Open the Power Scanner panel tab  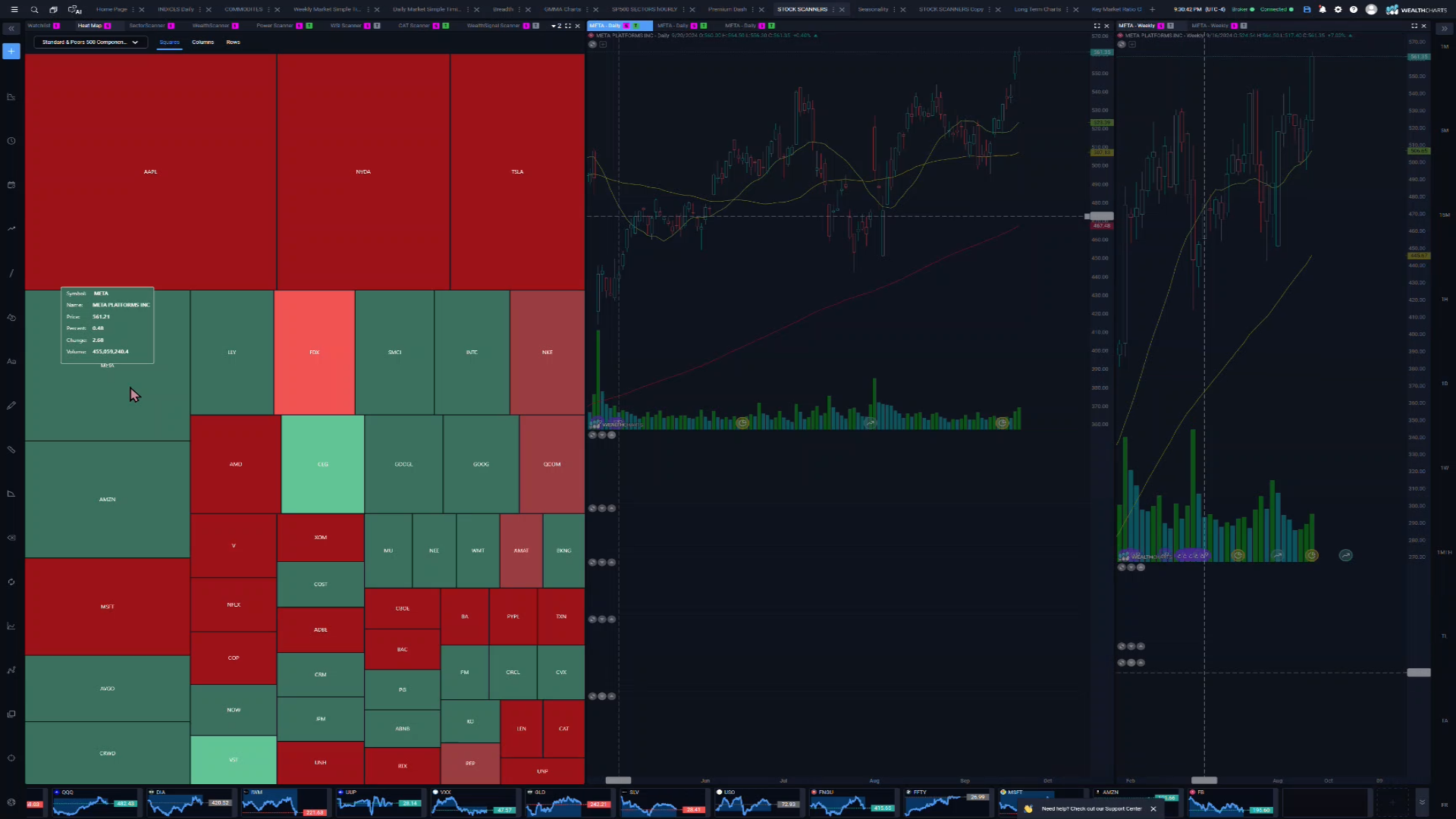coord(275,26)
